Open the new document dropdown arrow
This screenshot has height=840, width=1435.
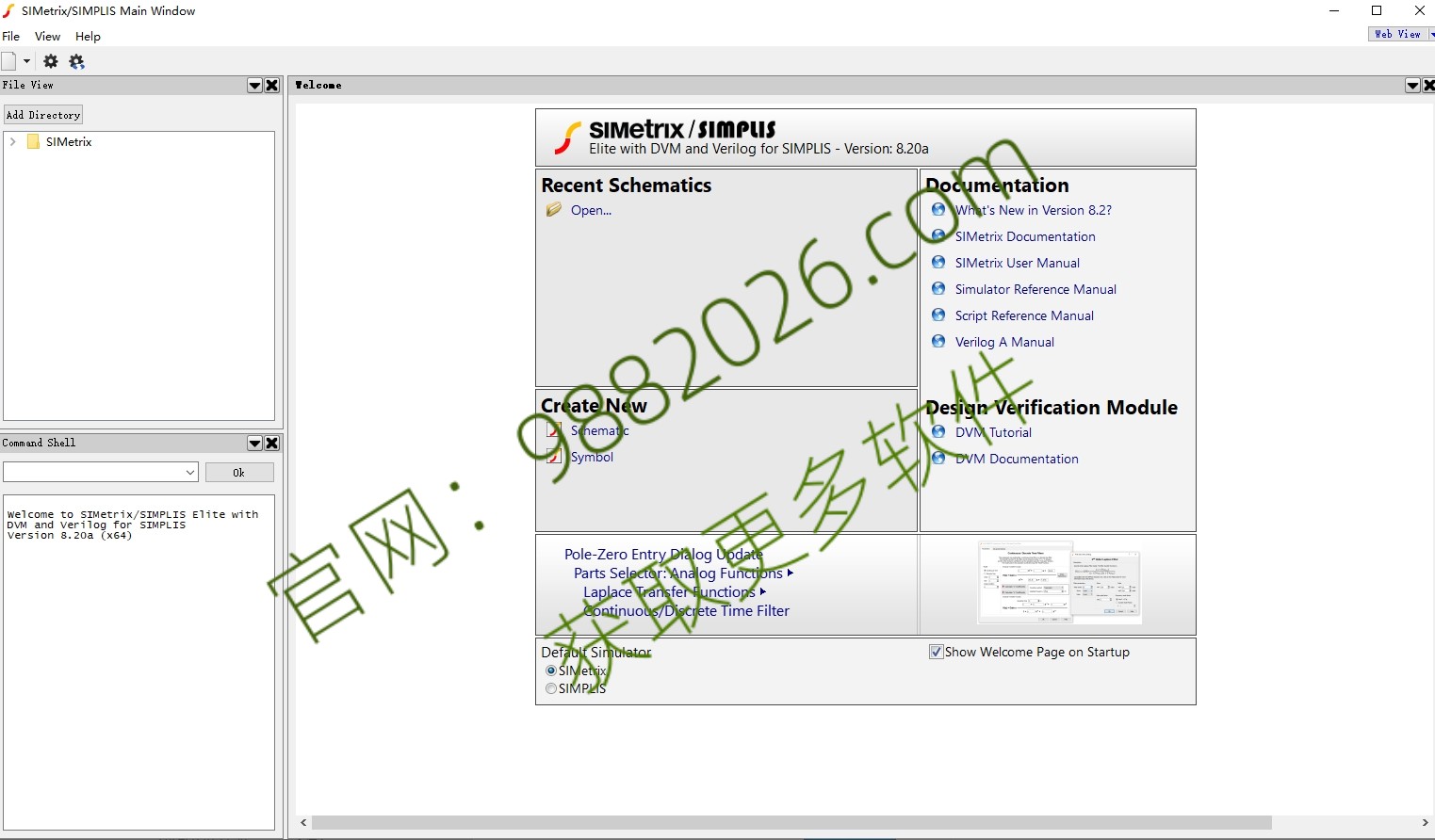pyautogui.click(x=26, y=61)
